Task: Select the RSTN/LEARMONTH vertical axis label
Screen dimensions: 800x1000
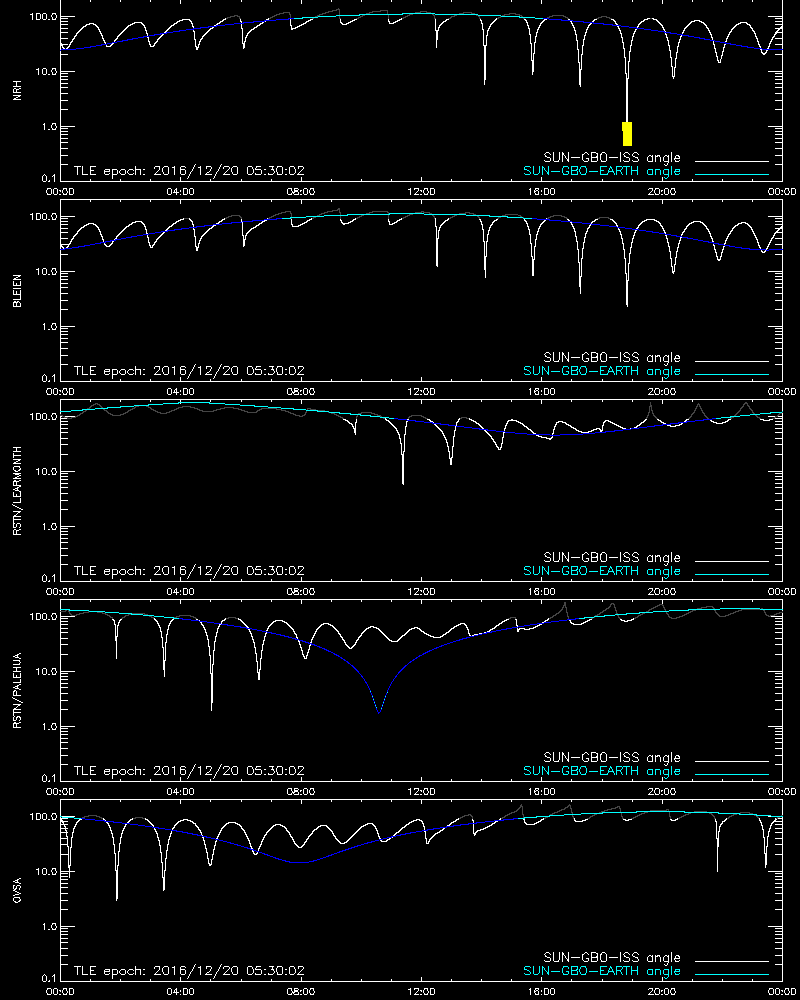Action: point(17,490)
